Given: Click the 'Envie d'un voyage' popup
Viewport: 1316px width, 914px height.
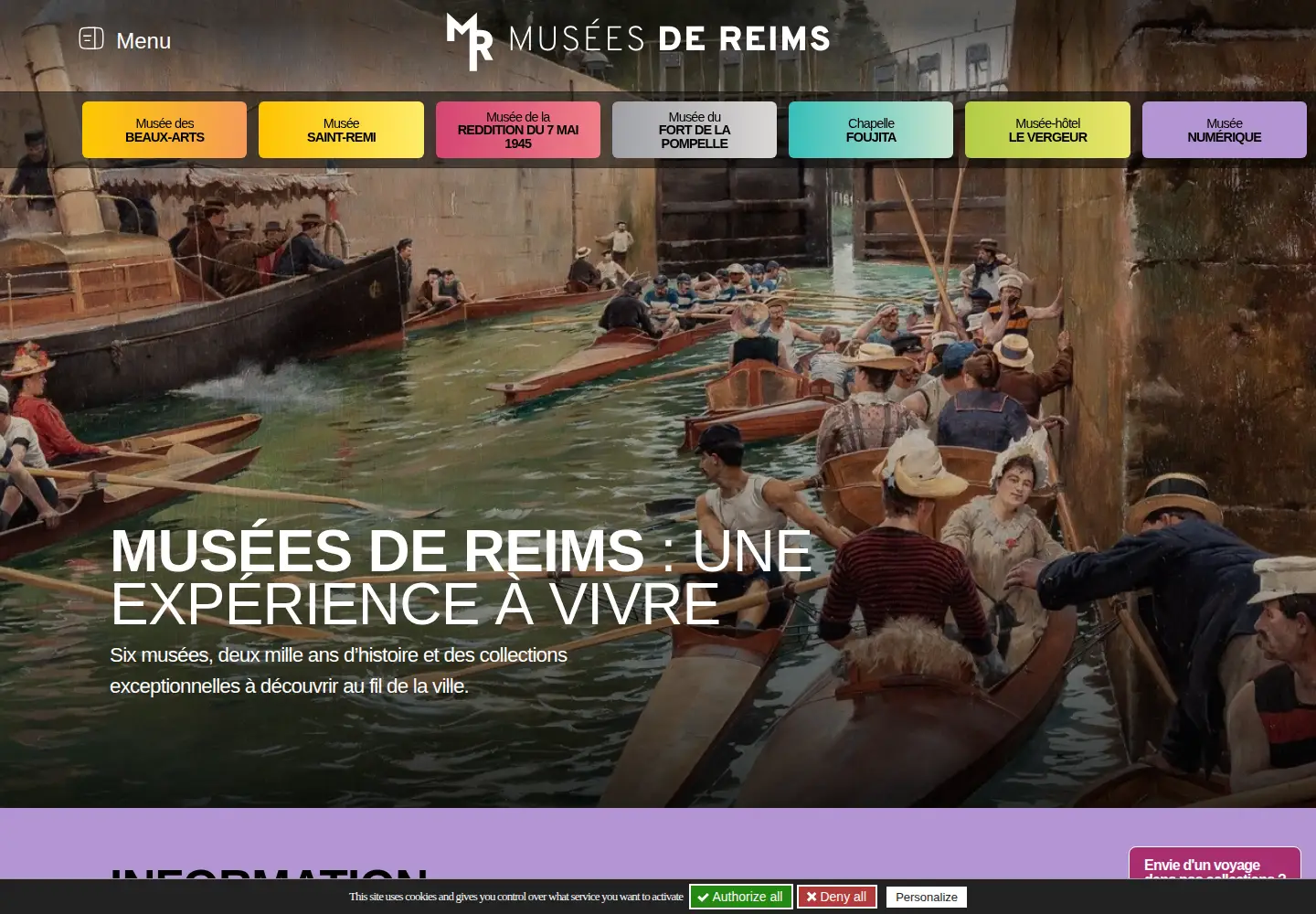Looking at the screenshot, I should 1215,864.
